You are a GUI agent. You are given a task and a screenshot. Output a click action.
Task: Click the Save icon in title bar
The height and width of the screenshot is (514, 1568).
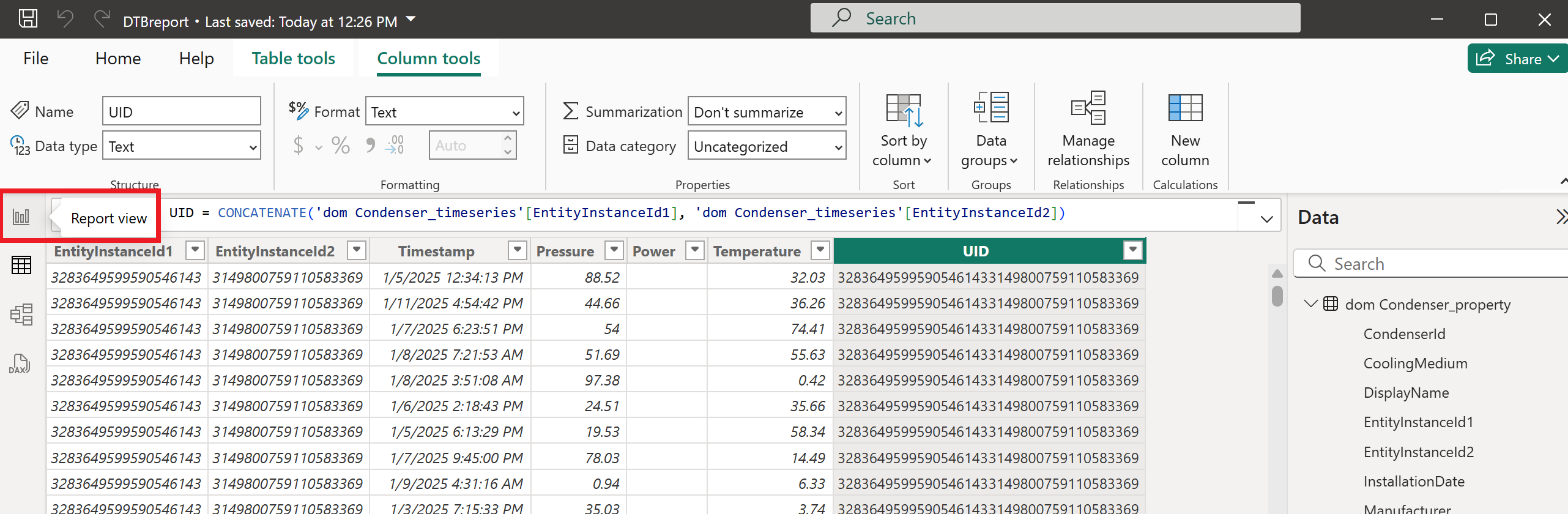(x=28, y=19)
